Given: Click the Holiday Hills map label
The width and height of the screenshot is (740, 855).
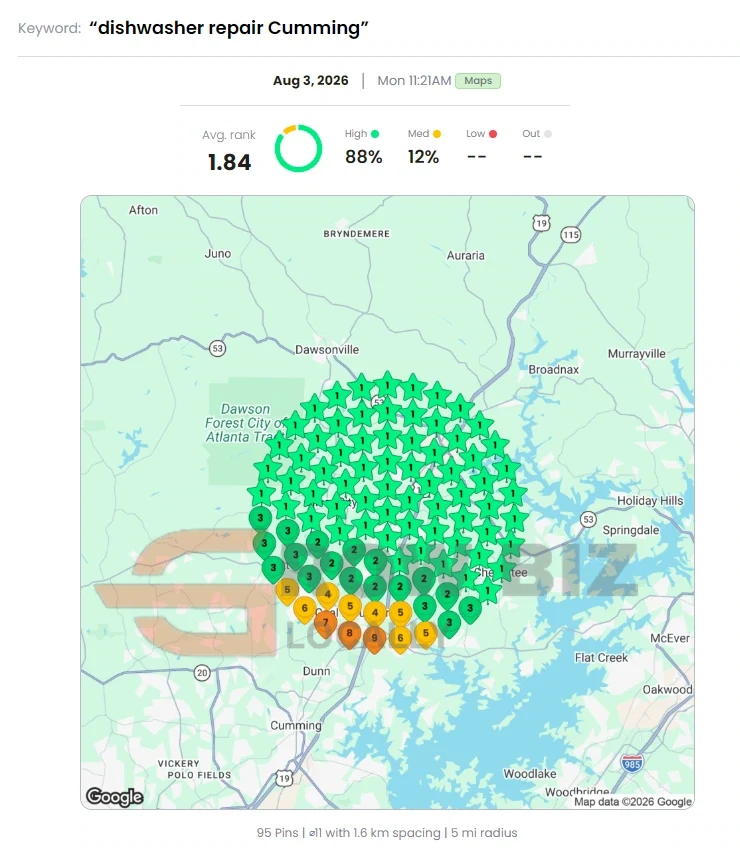Looking at the screenshot, I should (x=649, y=501).
